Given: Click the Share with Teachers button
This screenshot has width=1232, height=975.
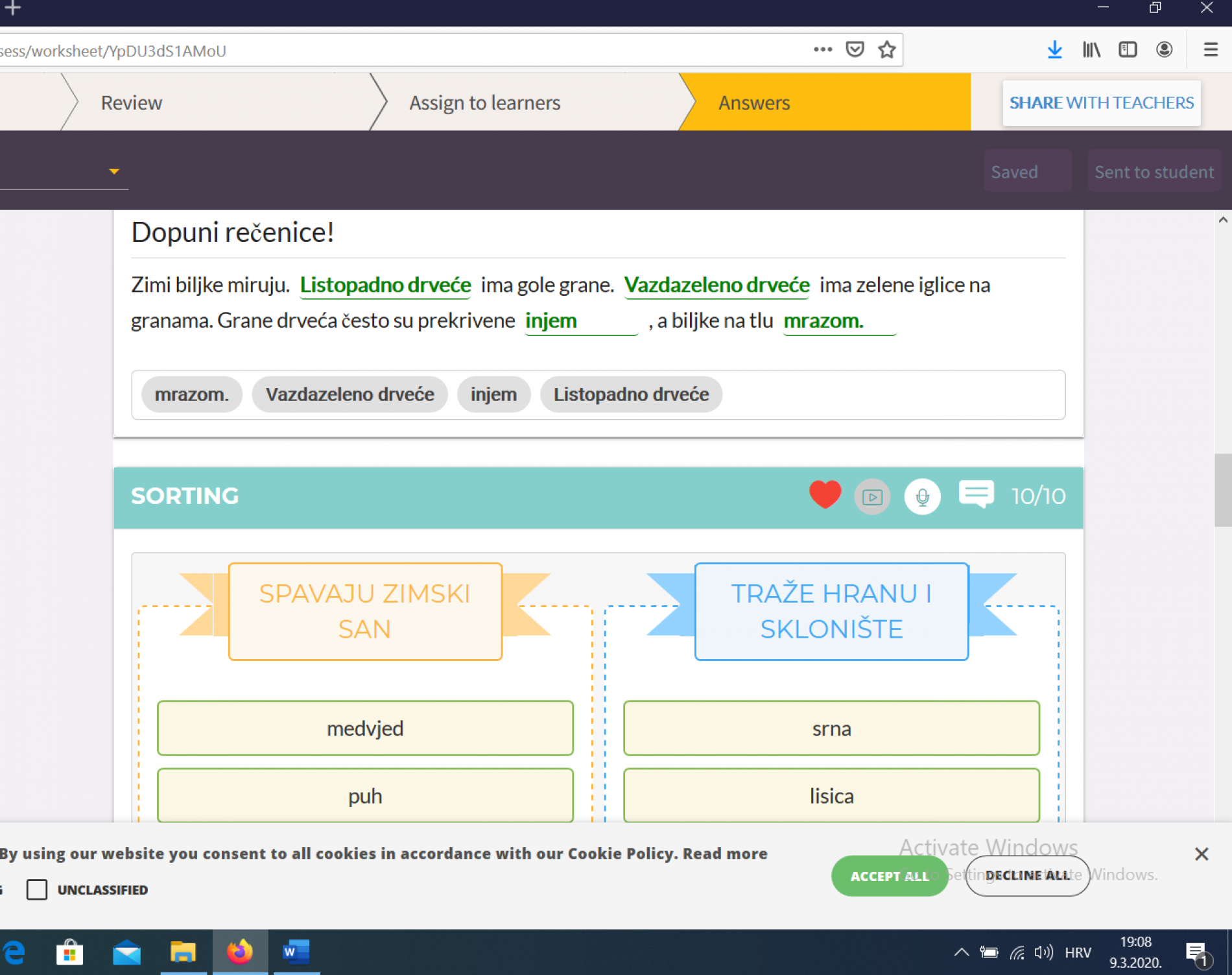Looking at the screenshot, I should [x=1101, y=102].
